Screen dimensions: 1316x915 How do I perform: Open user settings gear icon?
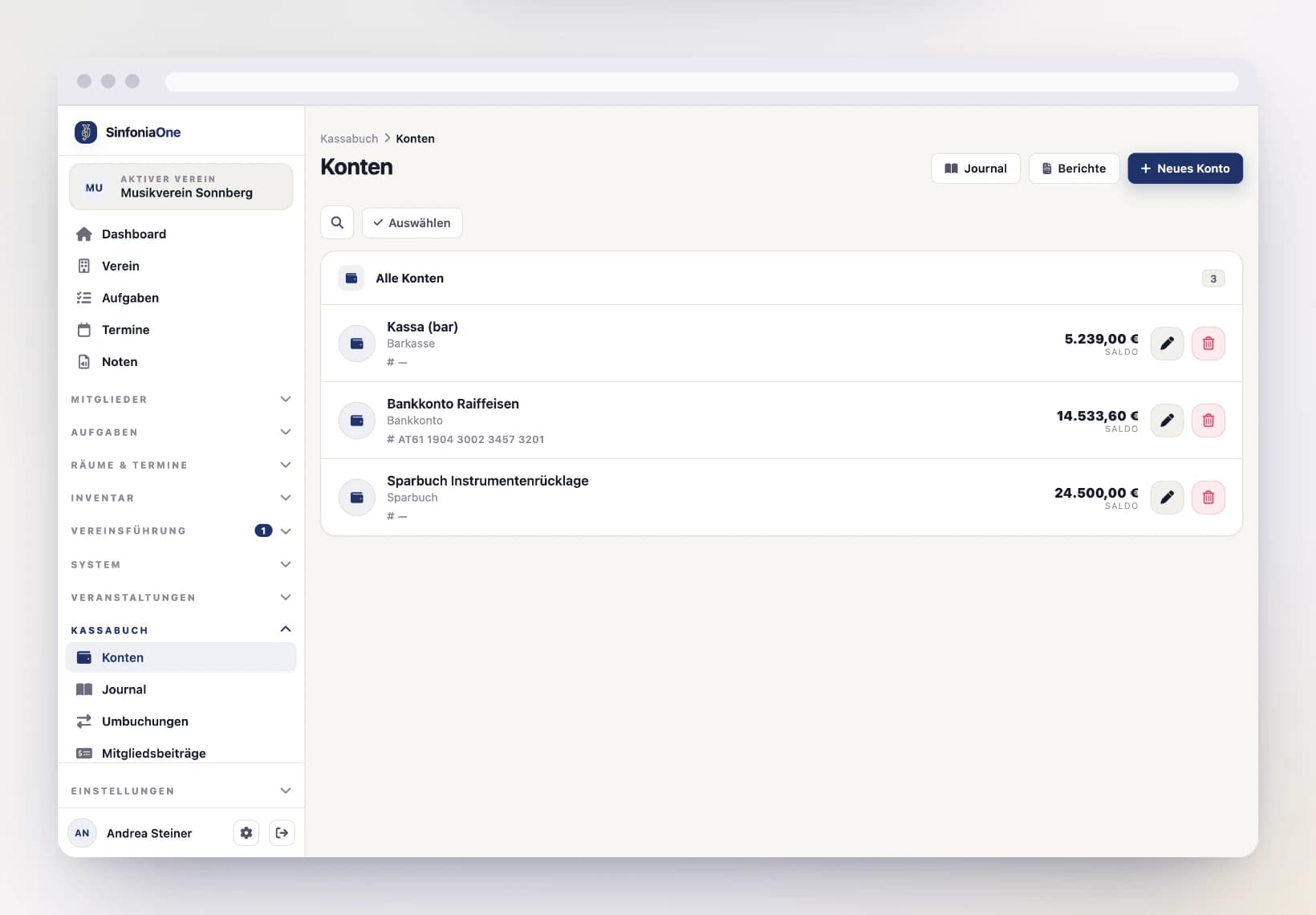[x=246, y=833]
